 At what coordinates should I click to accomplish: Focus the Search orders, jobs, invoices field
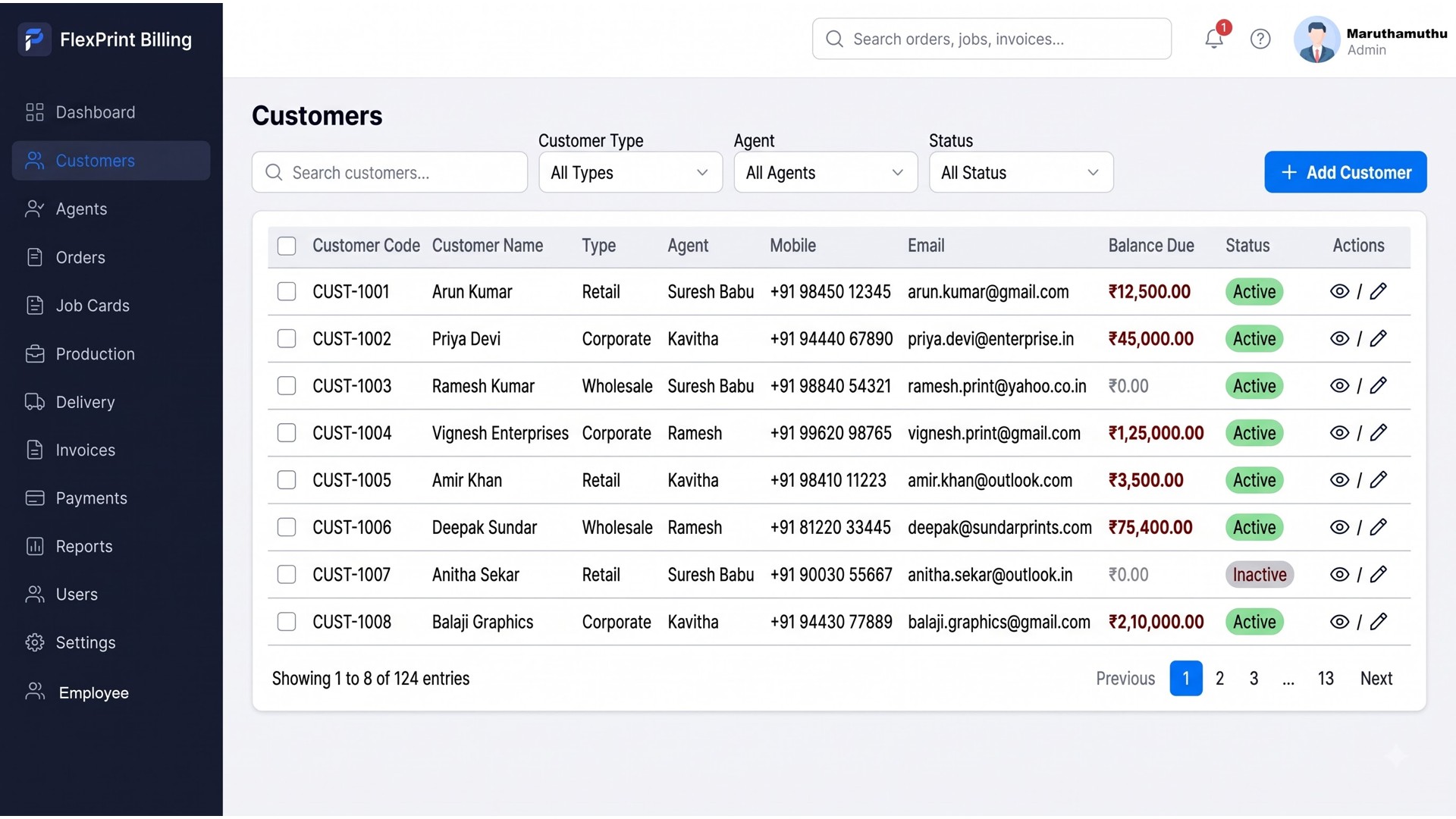[x=992, y=39]
